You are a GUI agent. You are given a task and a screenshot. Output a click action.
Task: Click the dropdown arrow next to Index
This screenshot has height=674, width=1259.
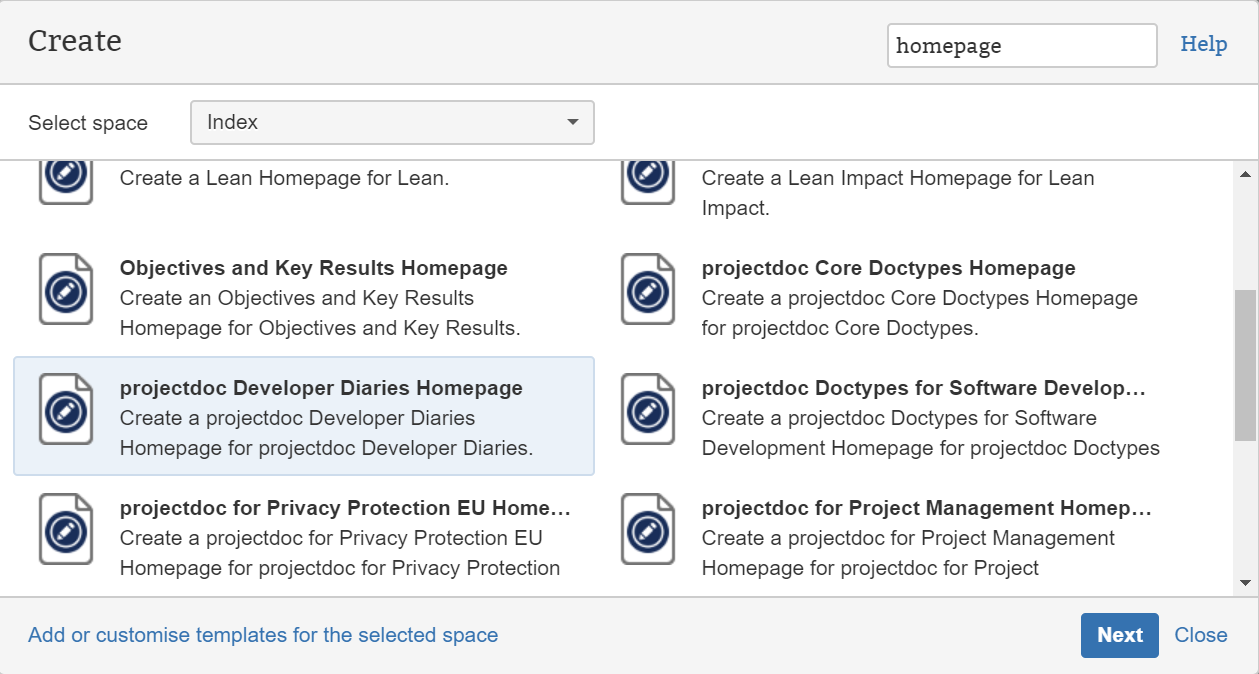pos(573,122)
